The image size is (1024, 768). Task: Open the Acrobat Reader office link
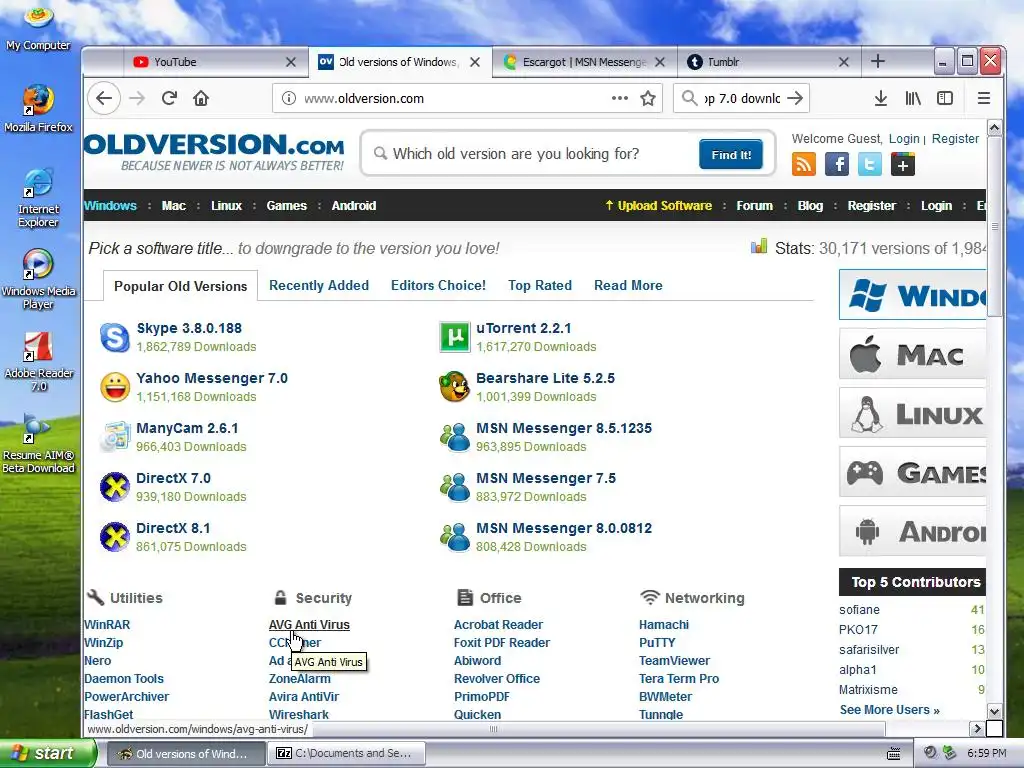[498, 624]
